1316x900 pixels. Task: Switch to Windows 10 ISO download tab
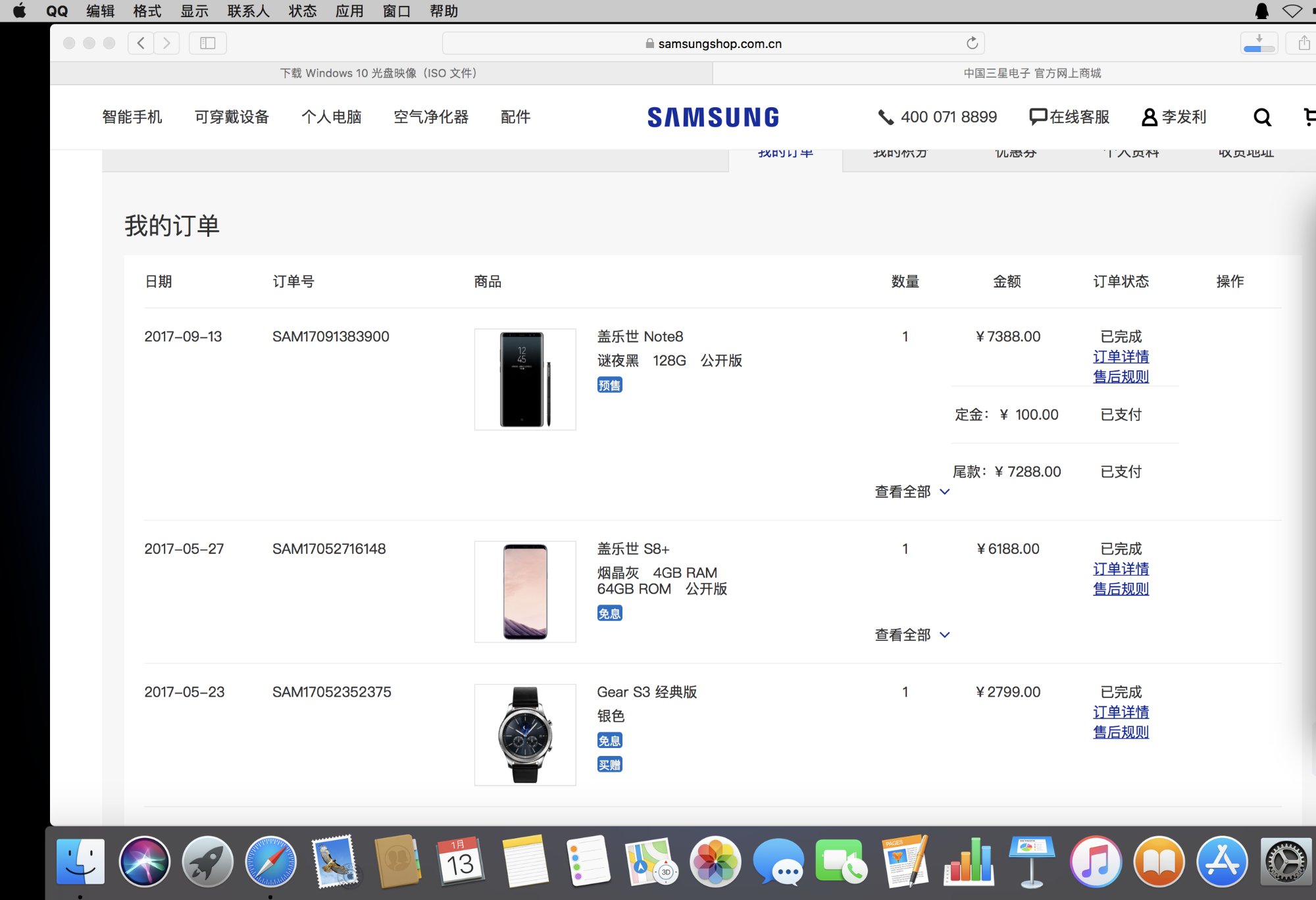coord(381,73)
